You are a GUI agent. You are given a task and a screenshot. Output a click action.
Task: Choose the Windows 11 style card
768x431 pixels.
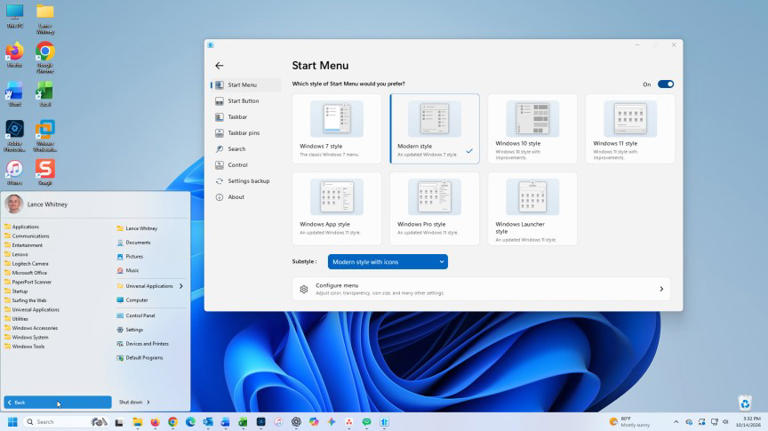630,129
